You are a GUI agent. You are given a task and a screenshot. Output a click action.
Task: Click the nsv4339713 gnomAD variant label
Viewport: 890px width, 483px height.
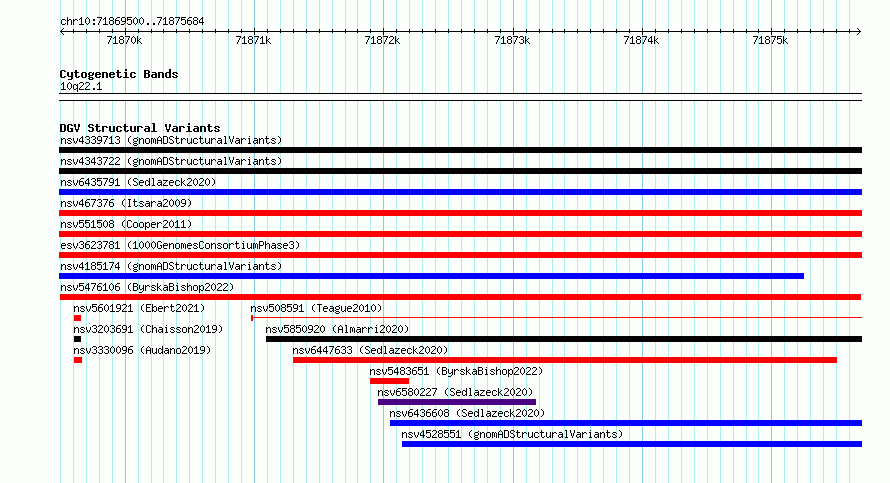click(x=171, y=140)
